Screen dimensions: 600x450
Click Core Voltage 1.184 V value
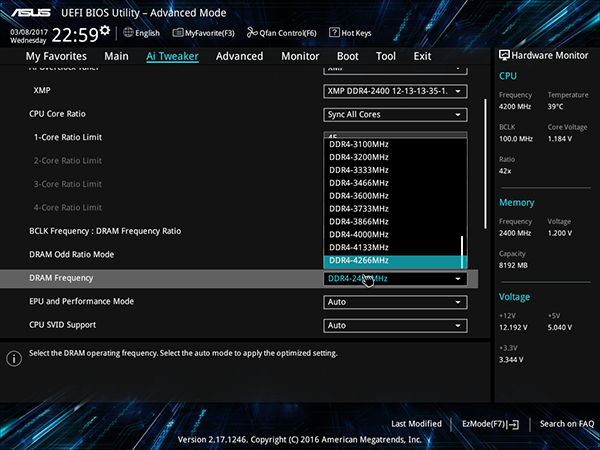560,139
